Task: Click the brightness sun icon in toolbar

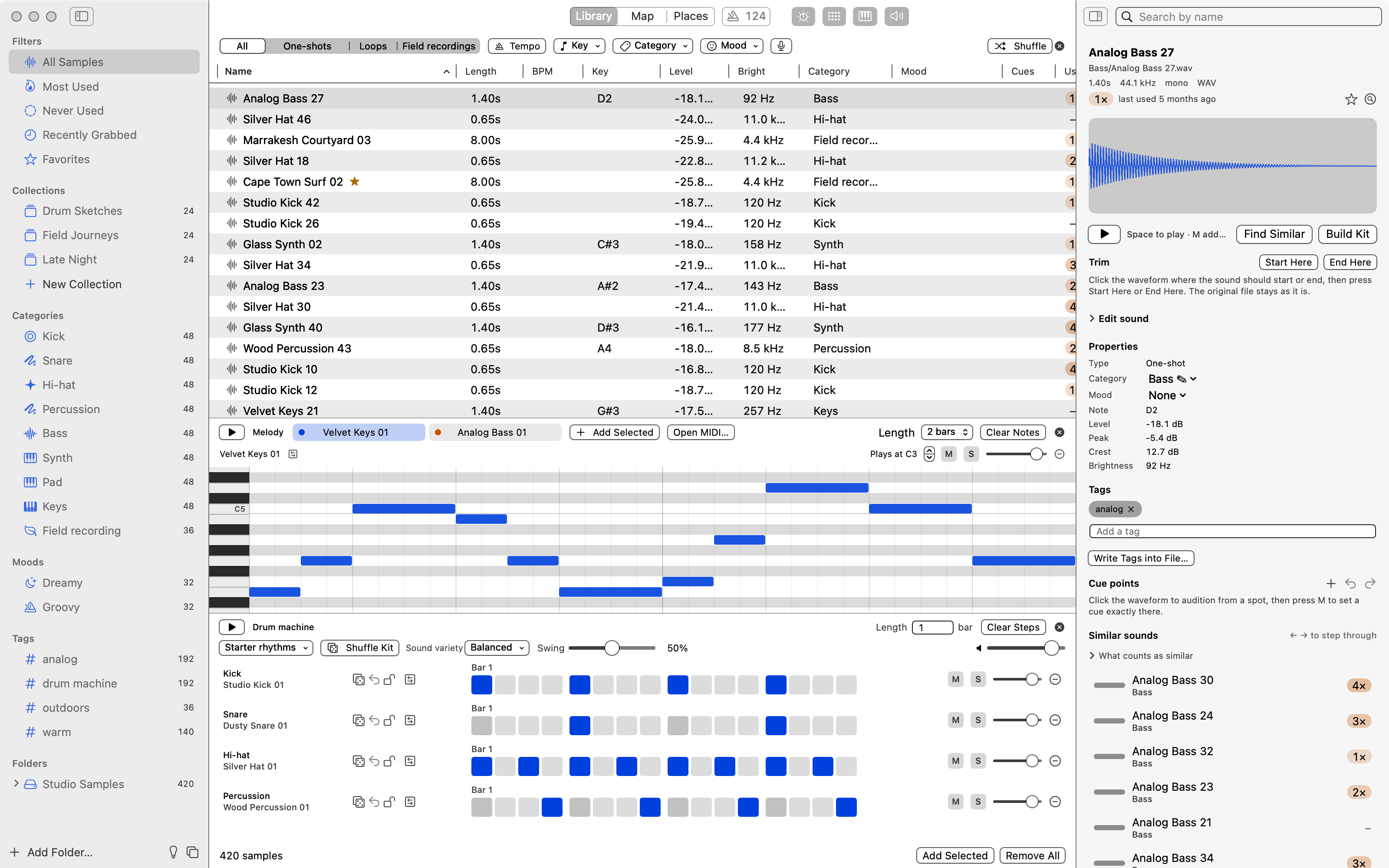Action: [803, 16]
